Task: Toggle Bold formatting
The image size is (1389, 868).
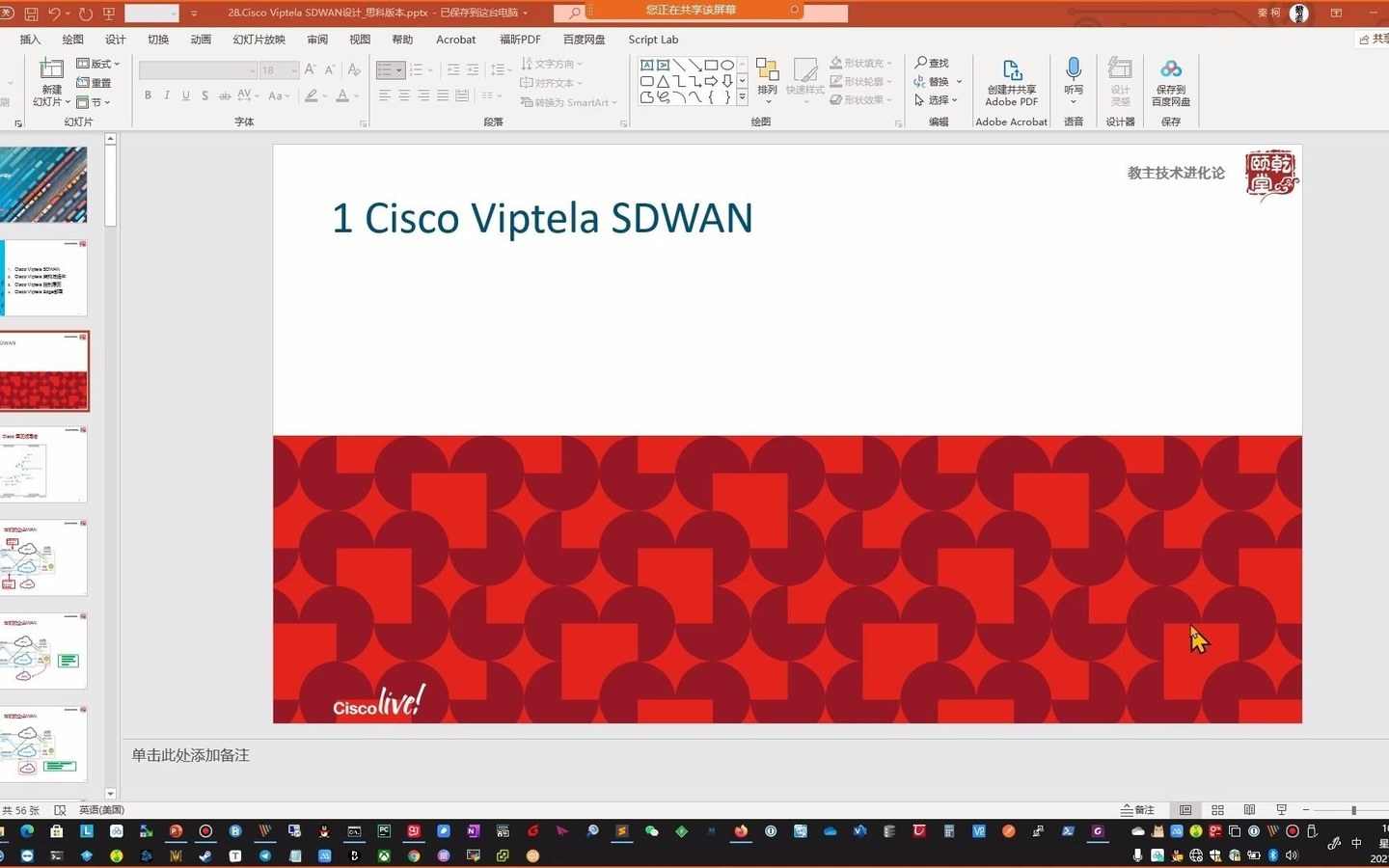Action: point(148,95)
